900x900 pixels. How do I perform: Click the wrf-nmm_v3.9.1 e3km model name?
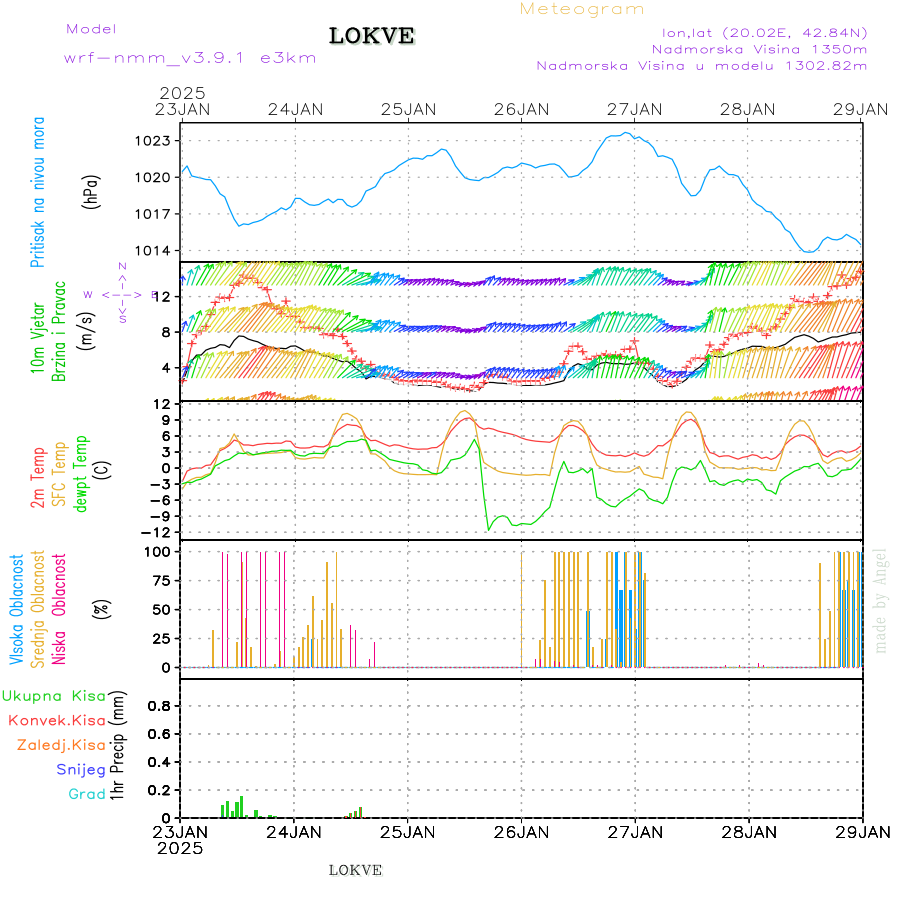[x=190, y=58]
